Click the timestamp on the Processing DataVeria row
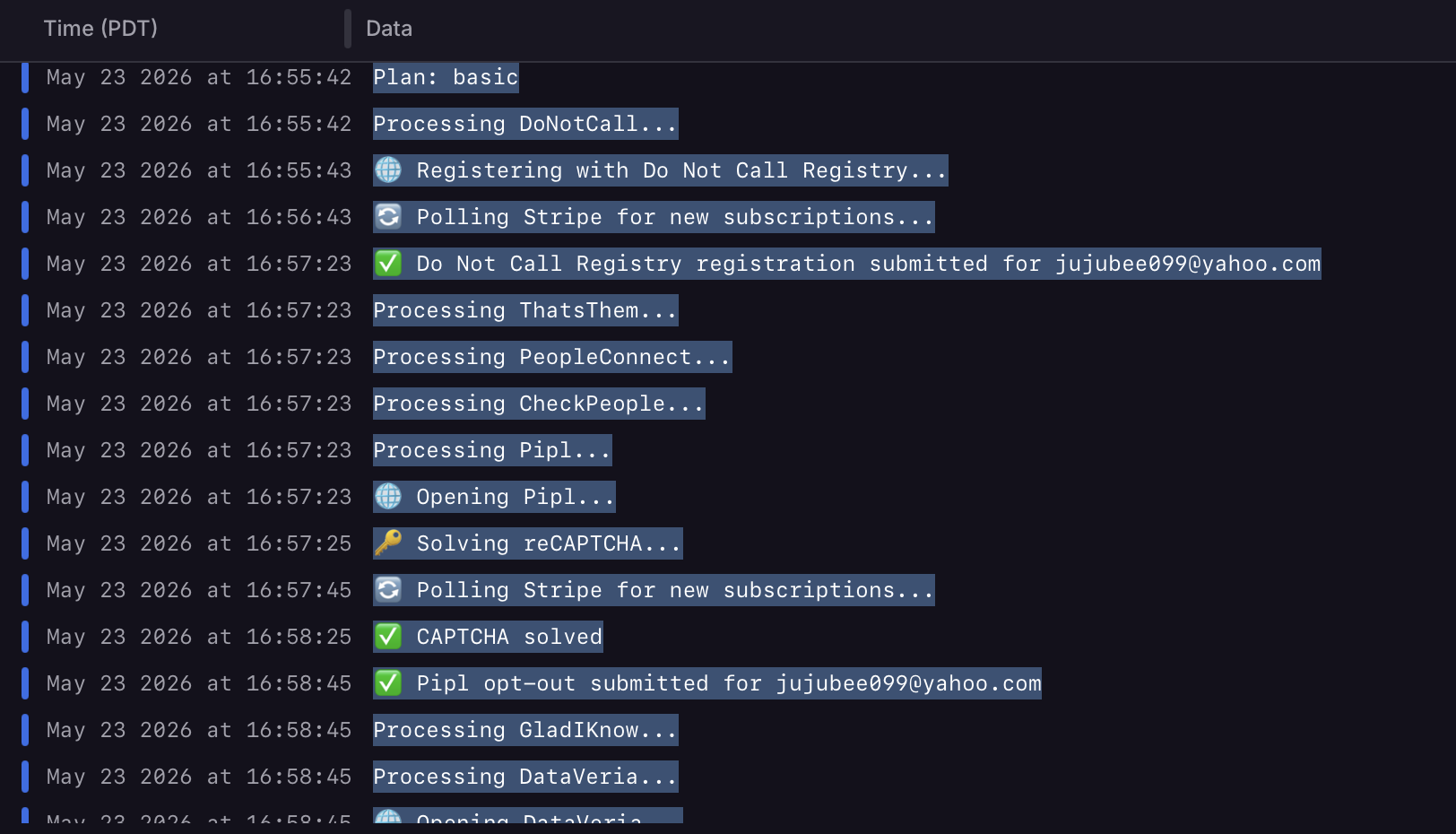Viewport: 1456px width, 834px height. coord(199,777)
